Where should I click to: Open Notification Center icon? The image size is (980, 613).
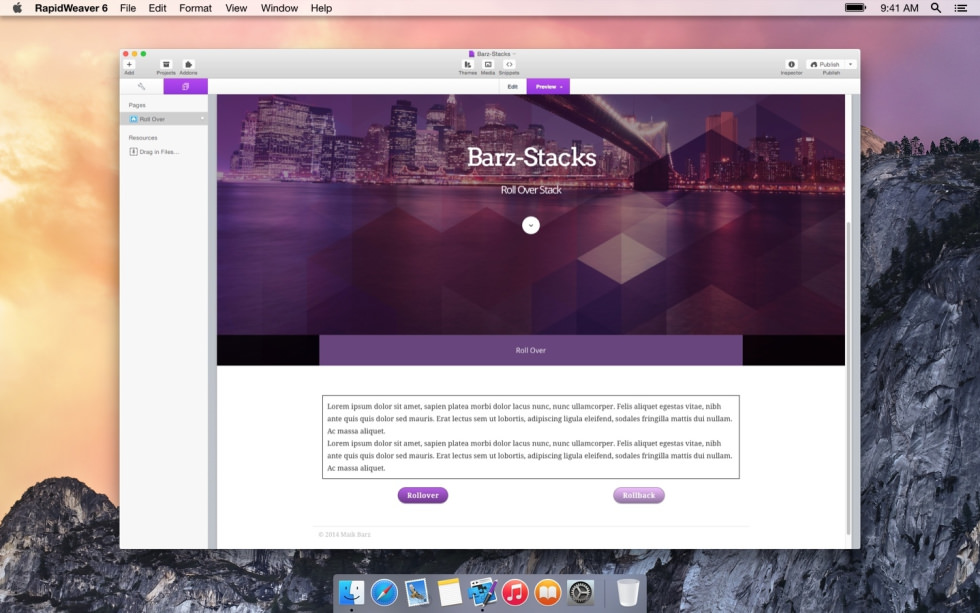point(961,8)
